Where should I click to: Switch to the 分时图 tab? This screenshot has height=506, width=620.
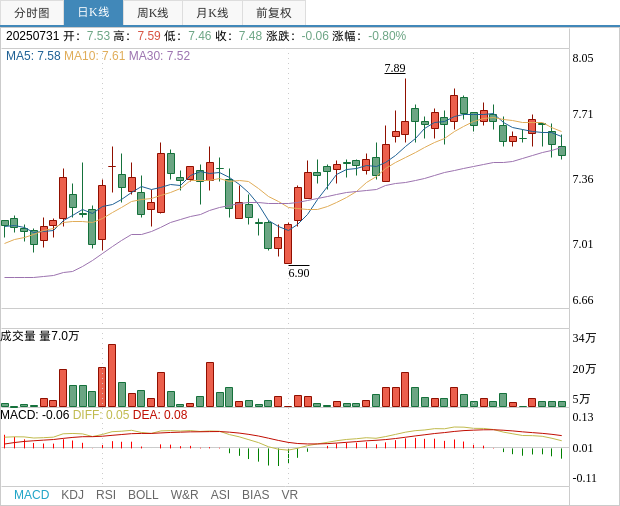(32, 13)
